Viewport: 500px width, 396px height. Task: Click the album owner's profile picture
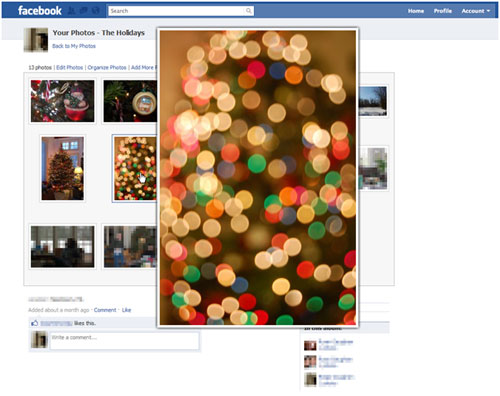tap(36, 40)
